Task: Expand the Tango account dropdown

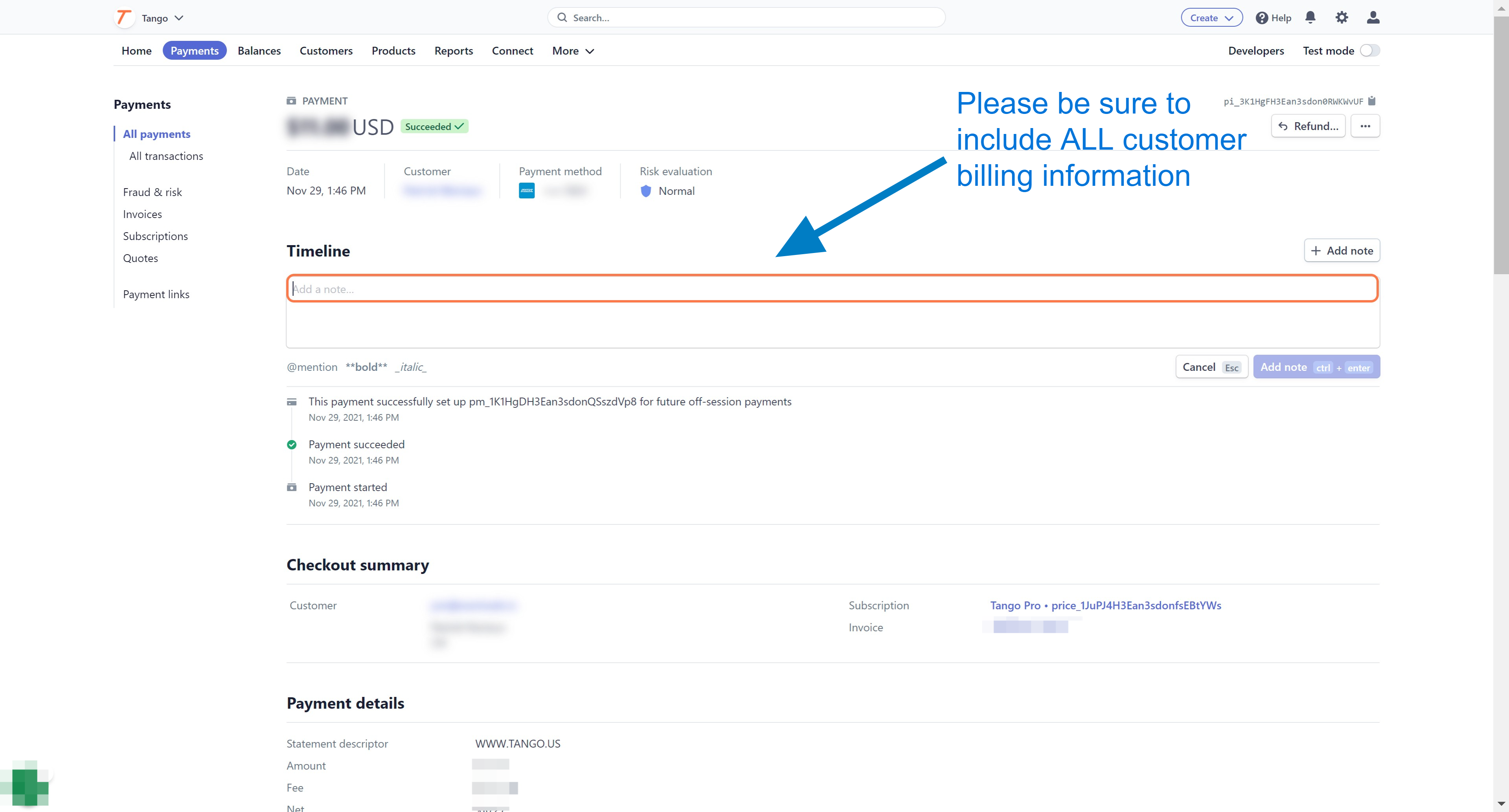Action: pyautogui.click(x=163, y=18)
